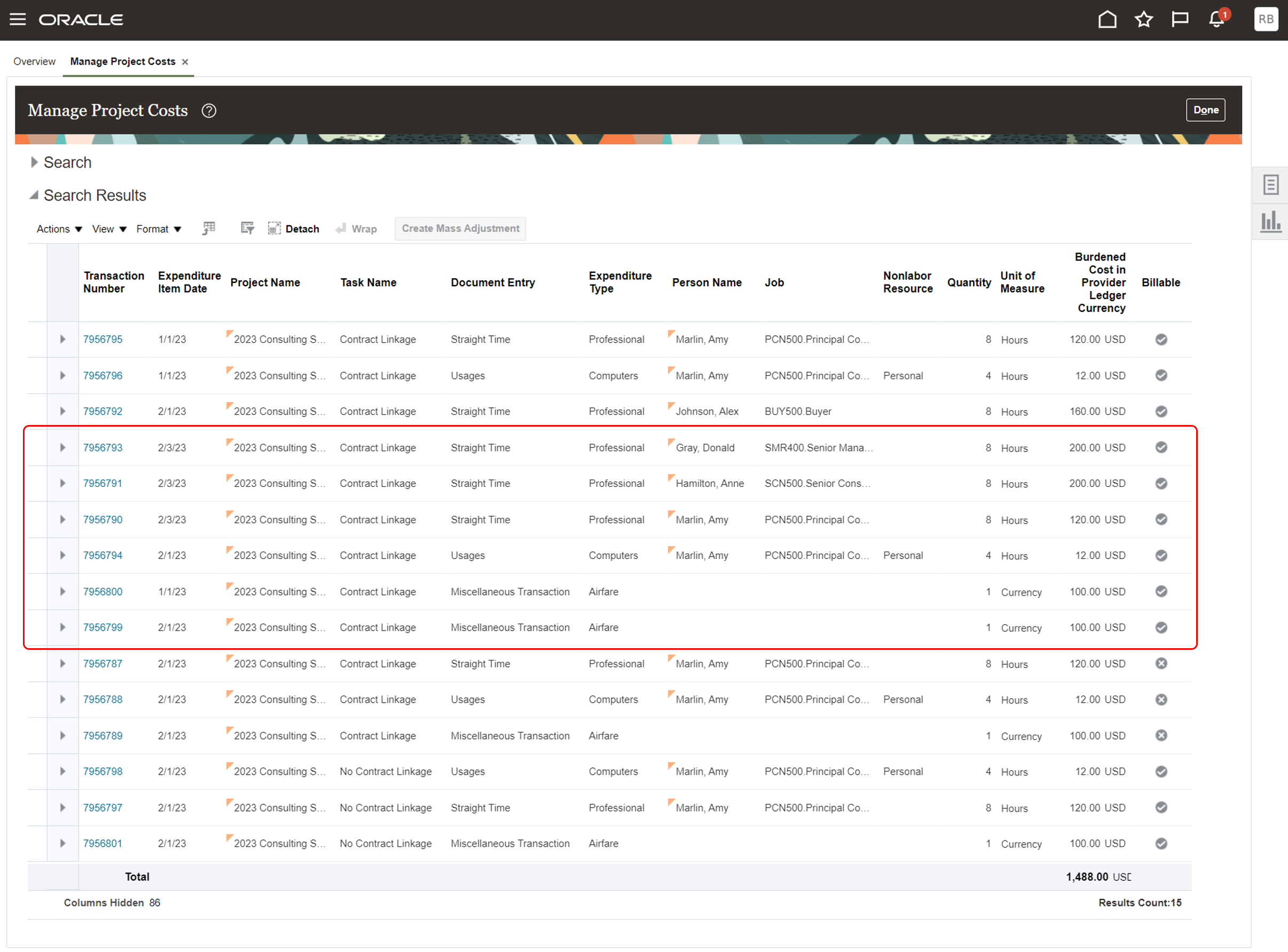The image size is (1288, 952).
Task: Click 'Hamilton, Anne' person name cell
Action: (709, 484)
